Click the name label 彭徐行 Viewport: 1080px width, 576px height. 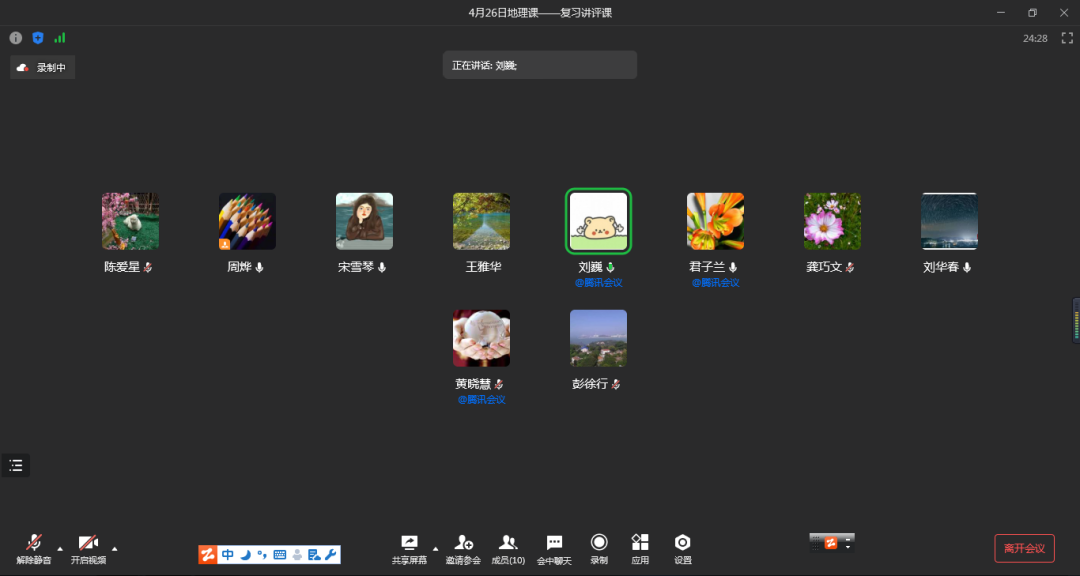(x=590, y=384)
